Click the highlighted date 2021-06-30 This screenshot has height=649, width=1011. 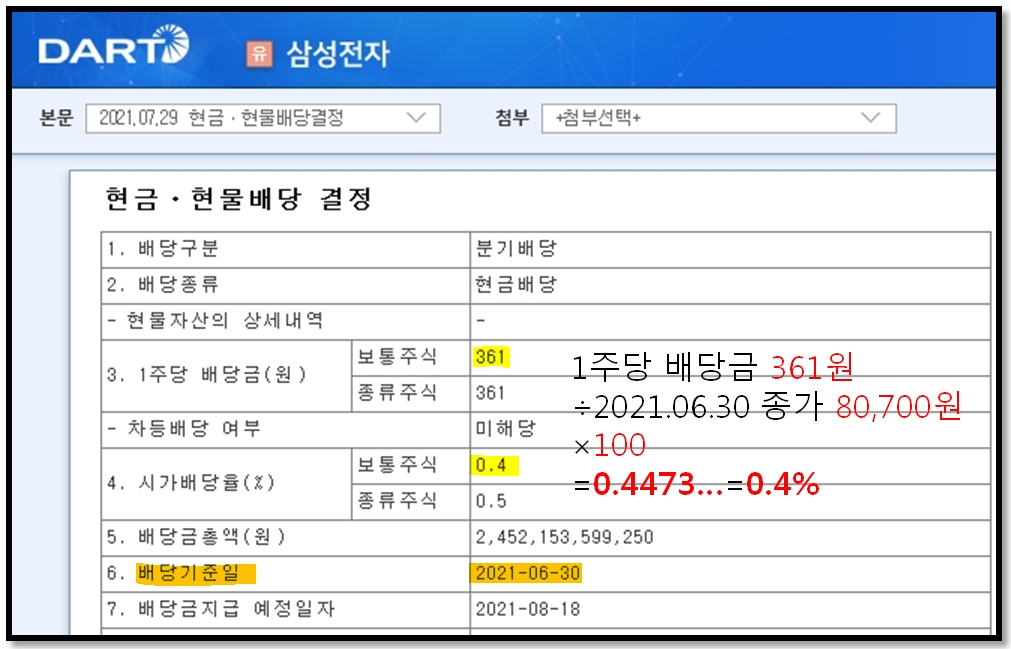pos(527,574)
